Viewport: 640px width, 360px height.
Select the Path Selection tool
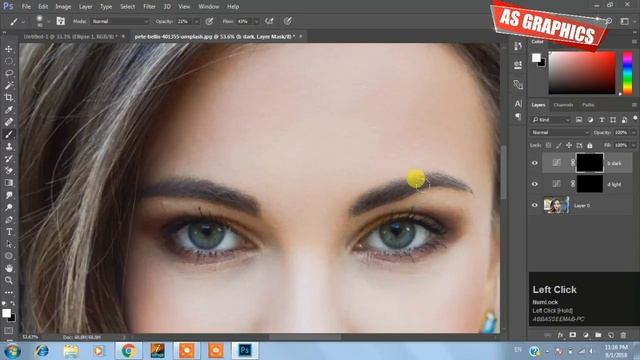[x=9, y=244]
